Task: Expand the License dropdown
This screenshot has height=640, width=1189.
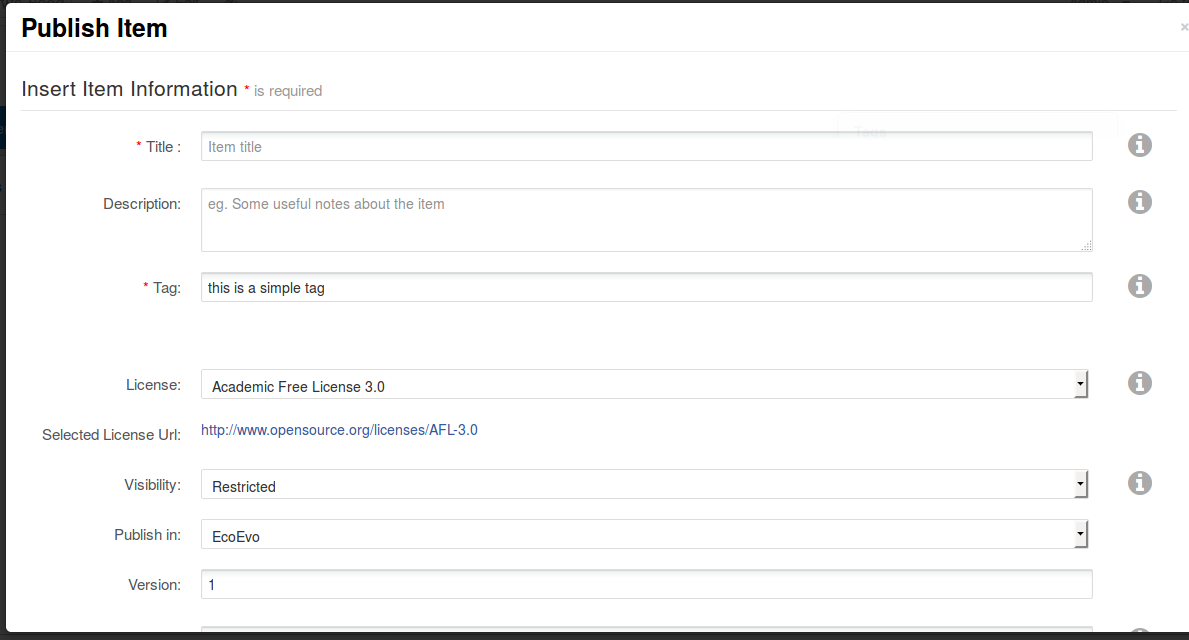Action: coord(644,385)
